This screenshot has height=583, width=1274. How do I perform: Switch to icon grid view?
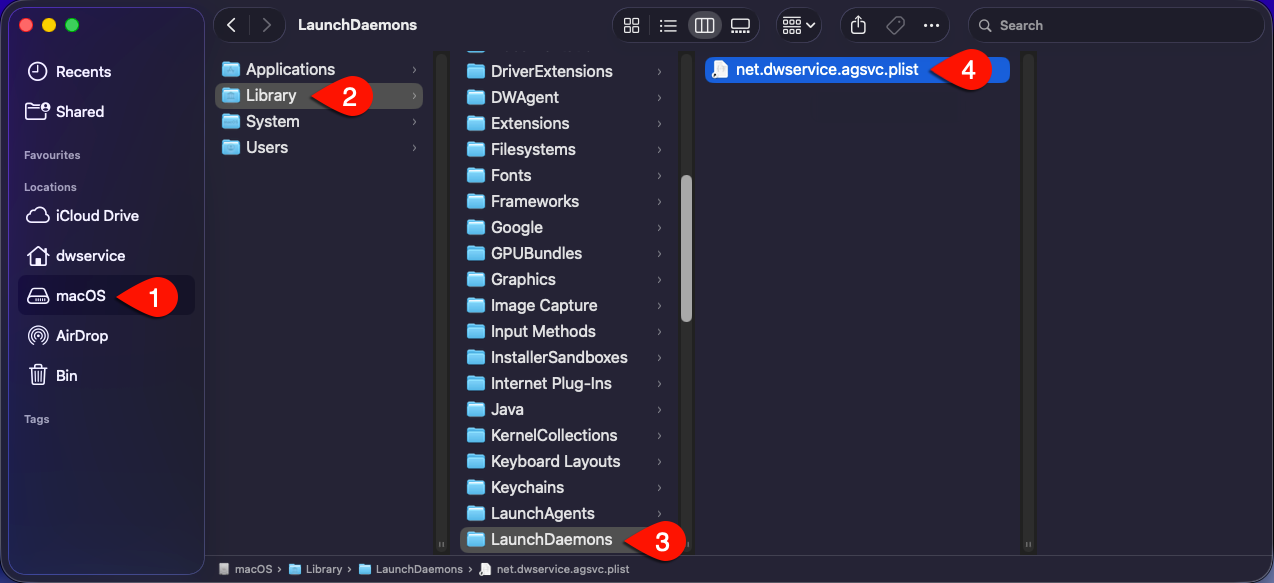pos(632,25)
